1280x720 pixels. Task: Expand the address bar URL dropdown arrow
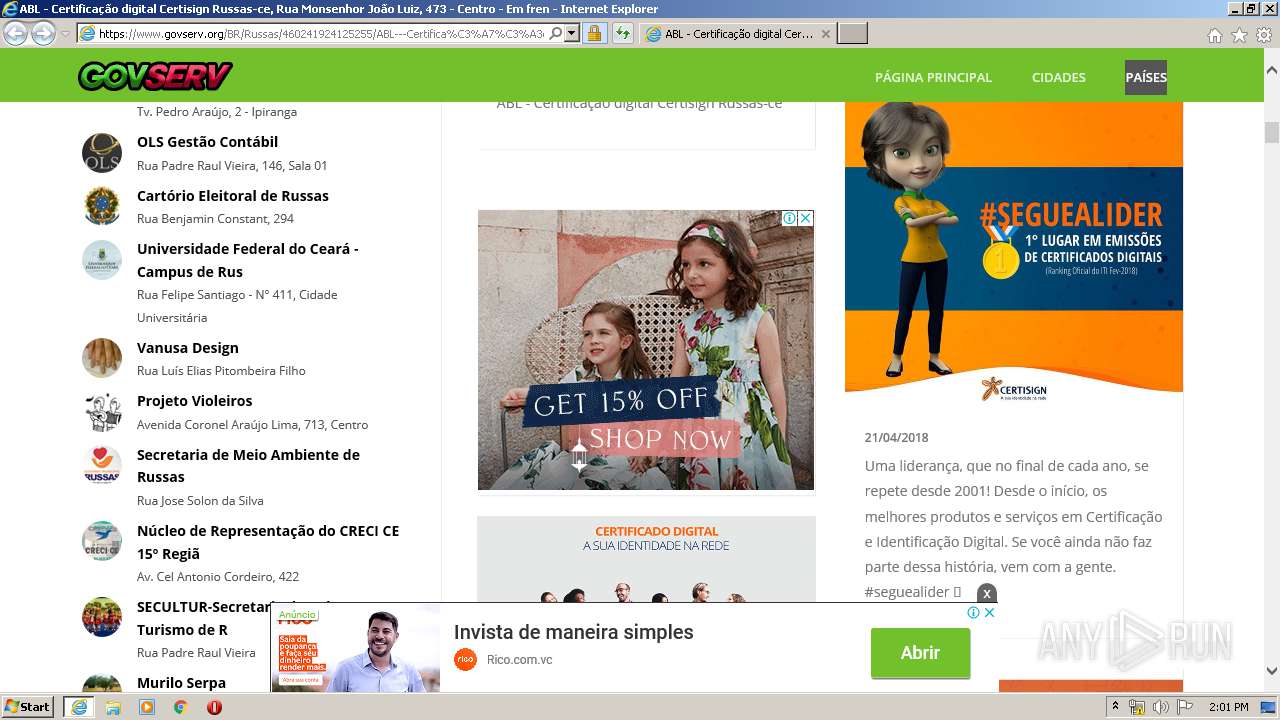(572, 33)
